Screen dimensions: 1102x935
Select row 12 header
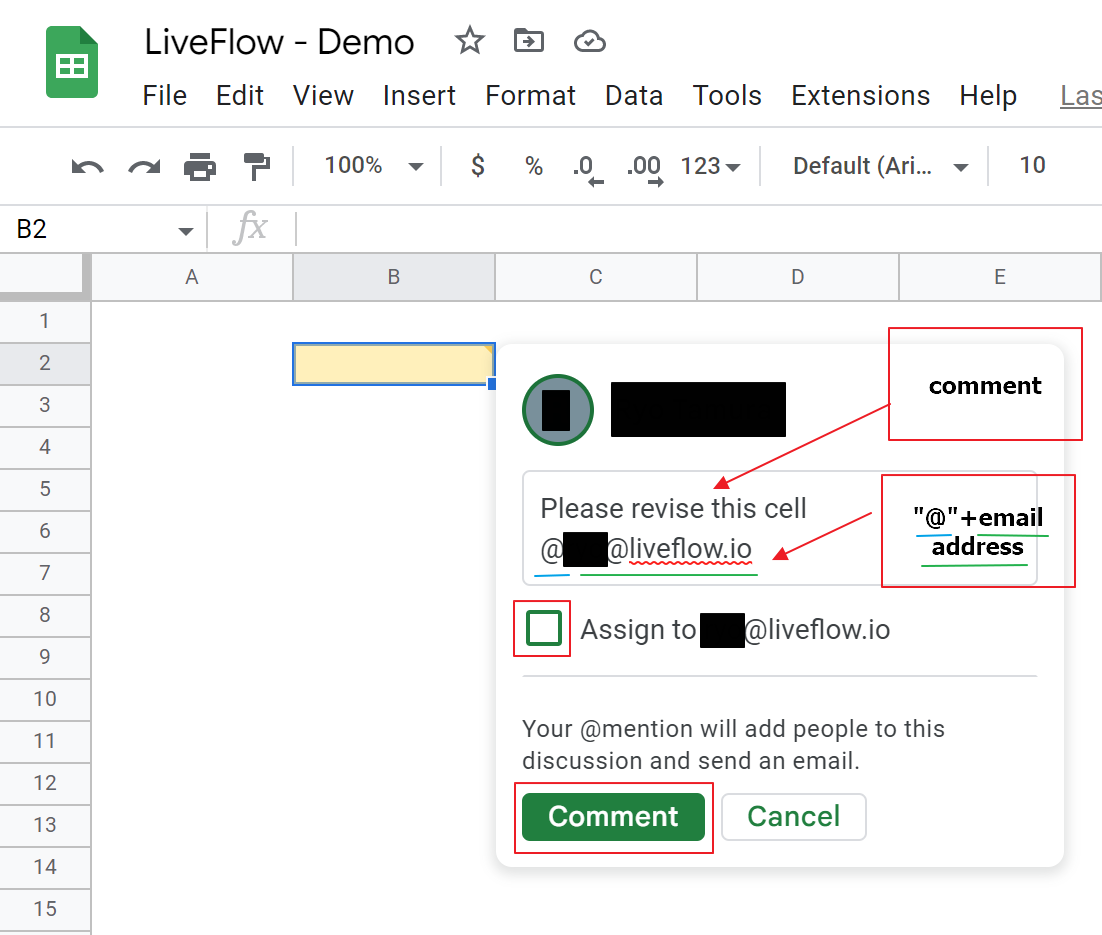click(x=45, y=783)
